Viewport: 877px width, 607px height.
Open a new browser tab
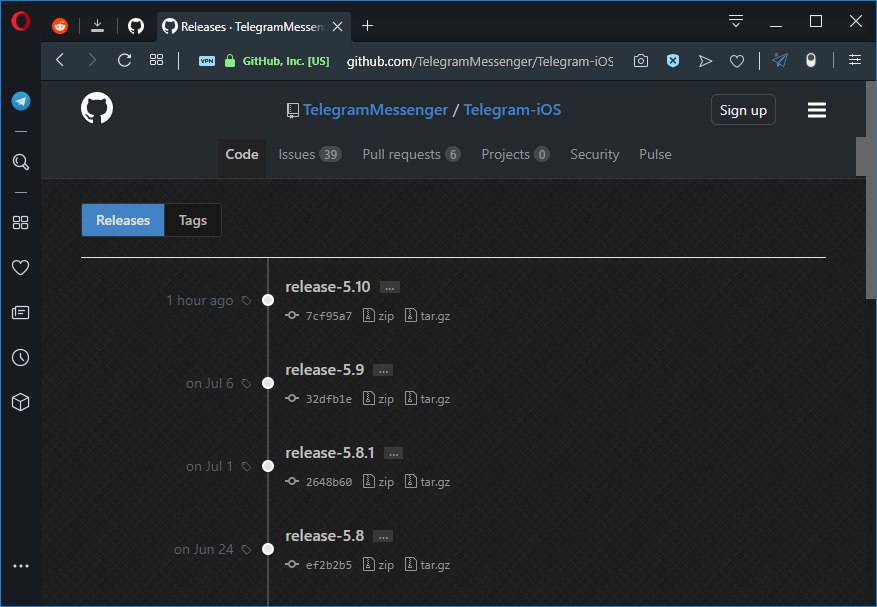[367, 26]
